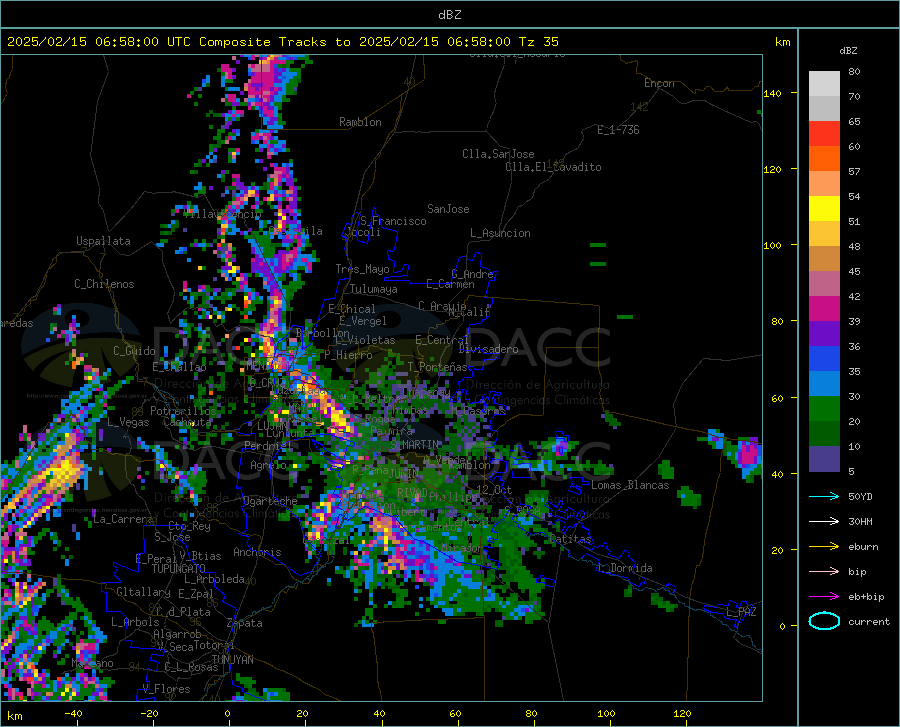
Task: Click the -40 x-axis tick label
Action: click(x=73, y=713)
